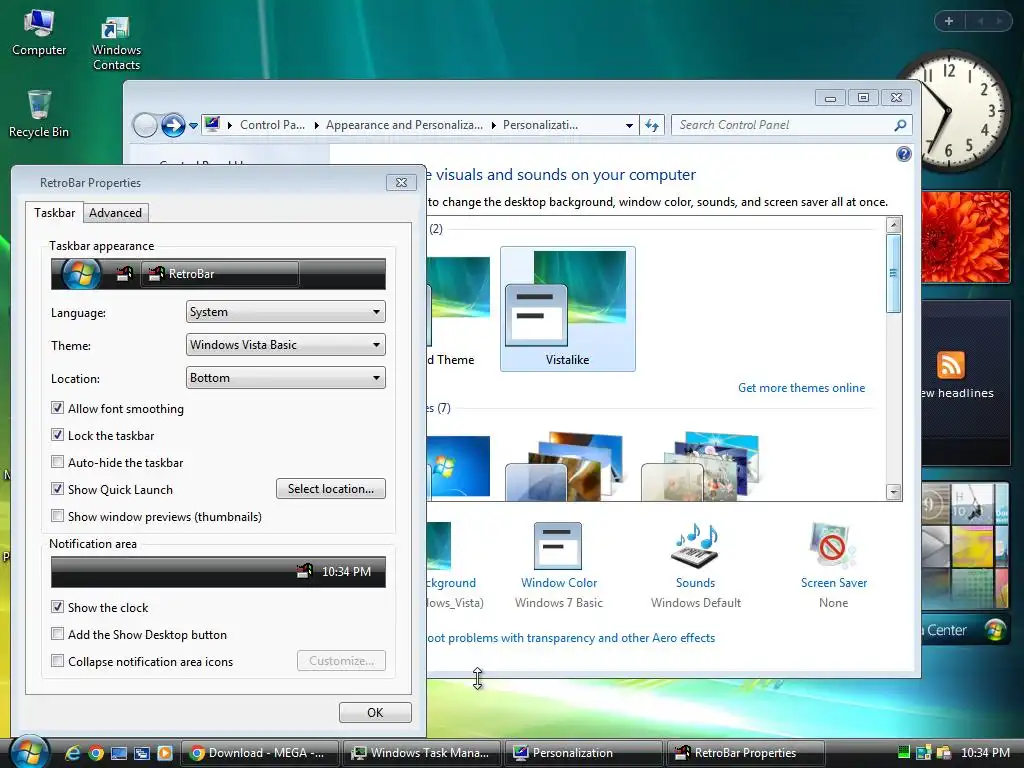Switch to Personalization taskbar button
The width and height of the screenshot is (1024, 768).
tap(584, 753)
